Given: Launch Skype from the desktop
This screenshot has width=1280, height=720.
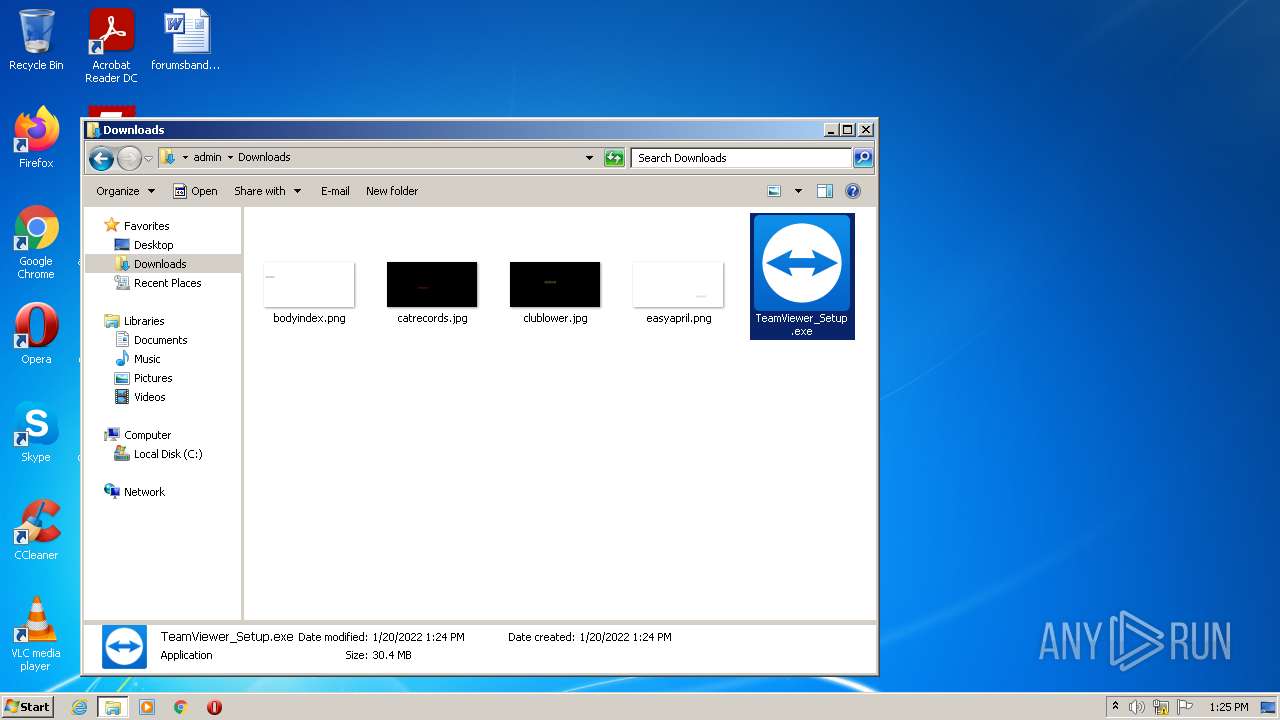Looking at the screenshot, I should click(x=36, y=432).
